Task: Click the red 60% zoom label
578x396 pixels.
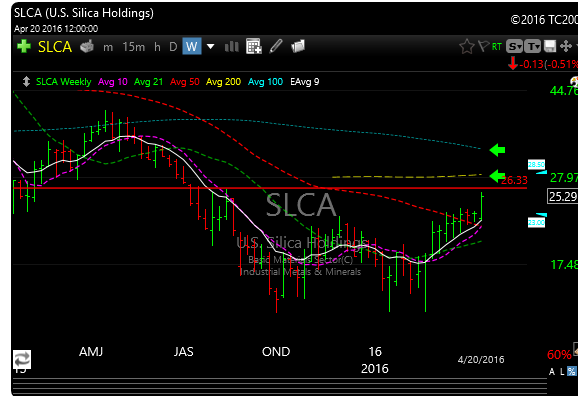Action: pos(559,355)
